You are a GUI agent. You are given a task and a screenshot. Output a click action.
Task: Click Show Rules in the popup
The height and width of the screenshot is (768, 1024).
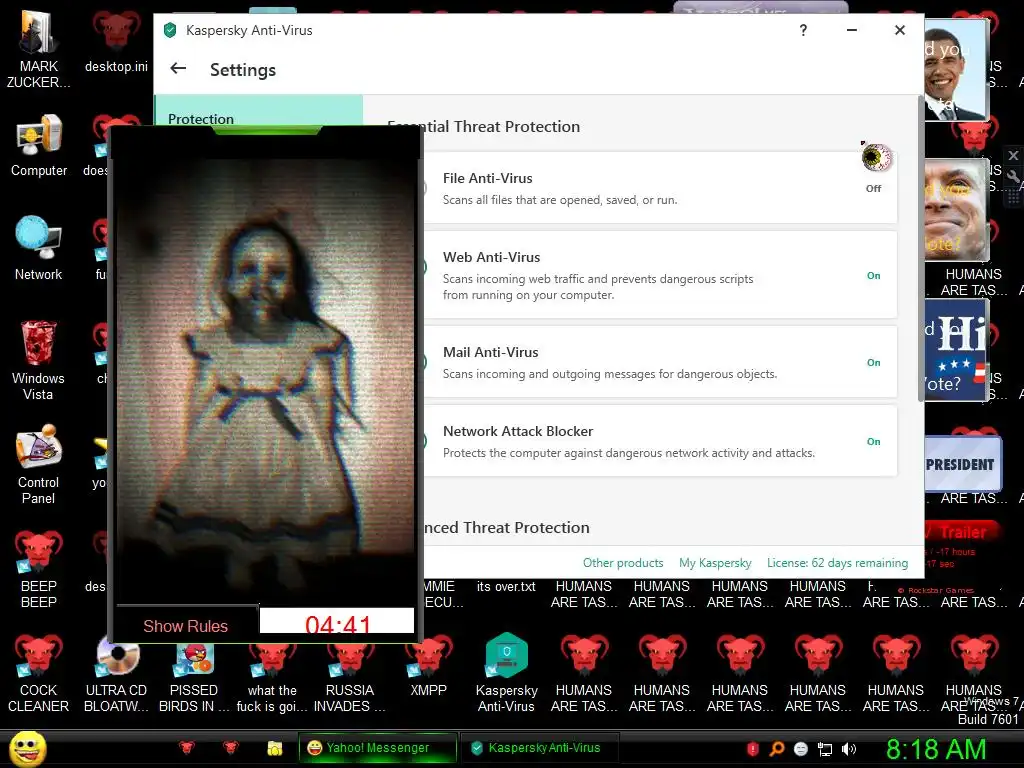(185, 626)
